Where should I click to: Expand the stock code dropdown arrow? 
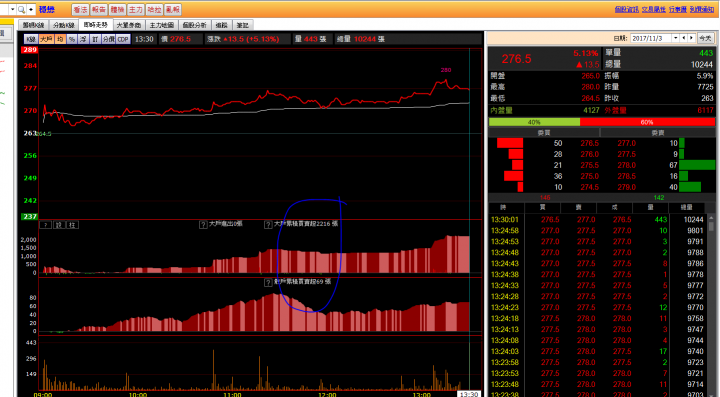click(12, 9)
